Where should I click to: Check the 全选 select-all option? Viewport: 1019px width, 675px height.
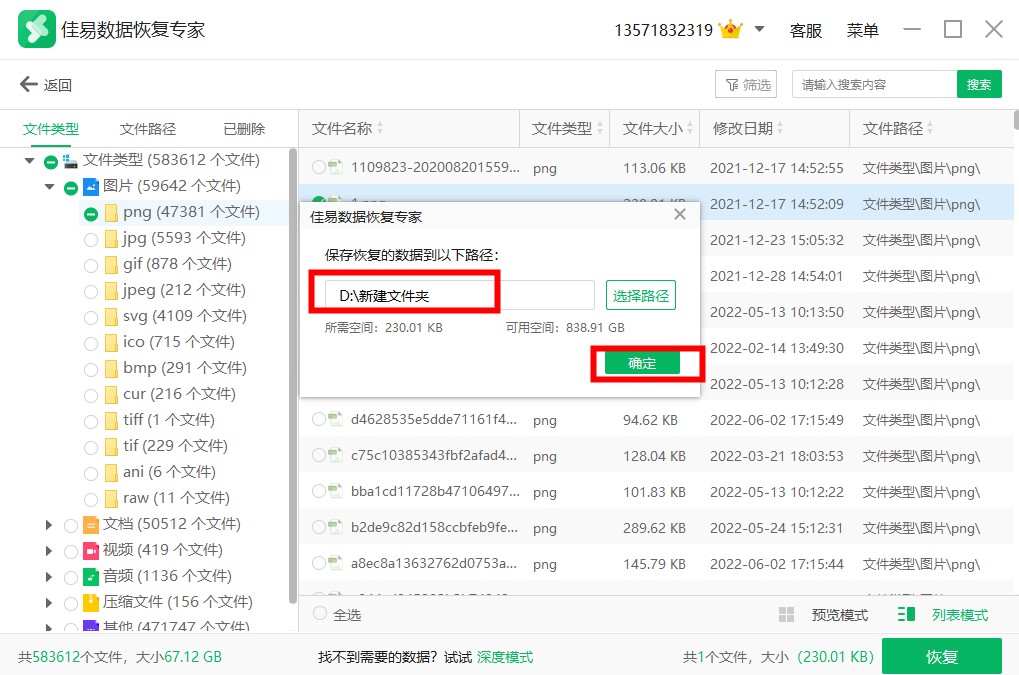click(x=320, y=613)
